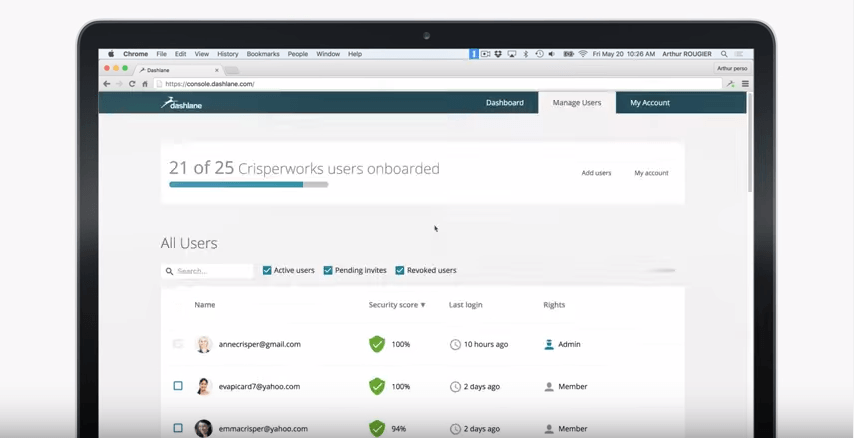Click the green shield next to annecrisper@gmail.com

pos(377,344)
